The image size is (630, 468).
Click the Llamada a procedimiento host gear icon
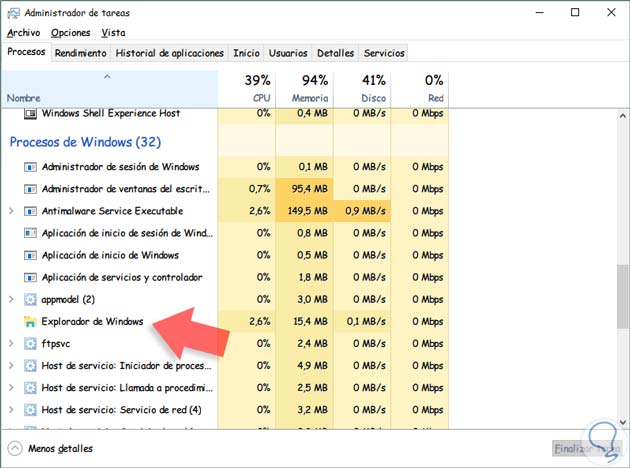coord(30,388)
